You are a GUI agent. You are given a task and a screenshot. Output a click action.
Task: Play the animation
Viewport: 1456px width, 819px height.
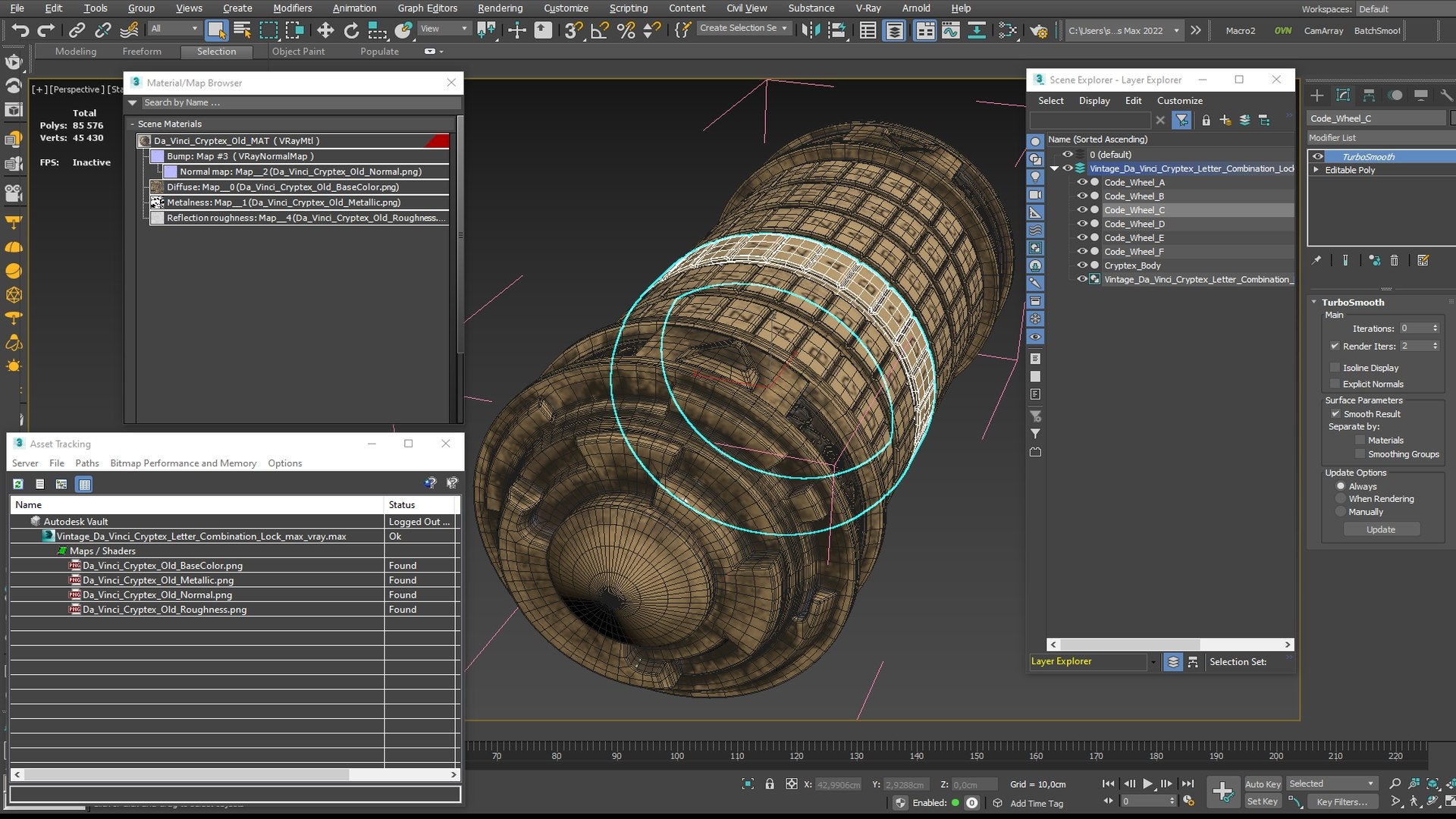click(1148, 784)
